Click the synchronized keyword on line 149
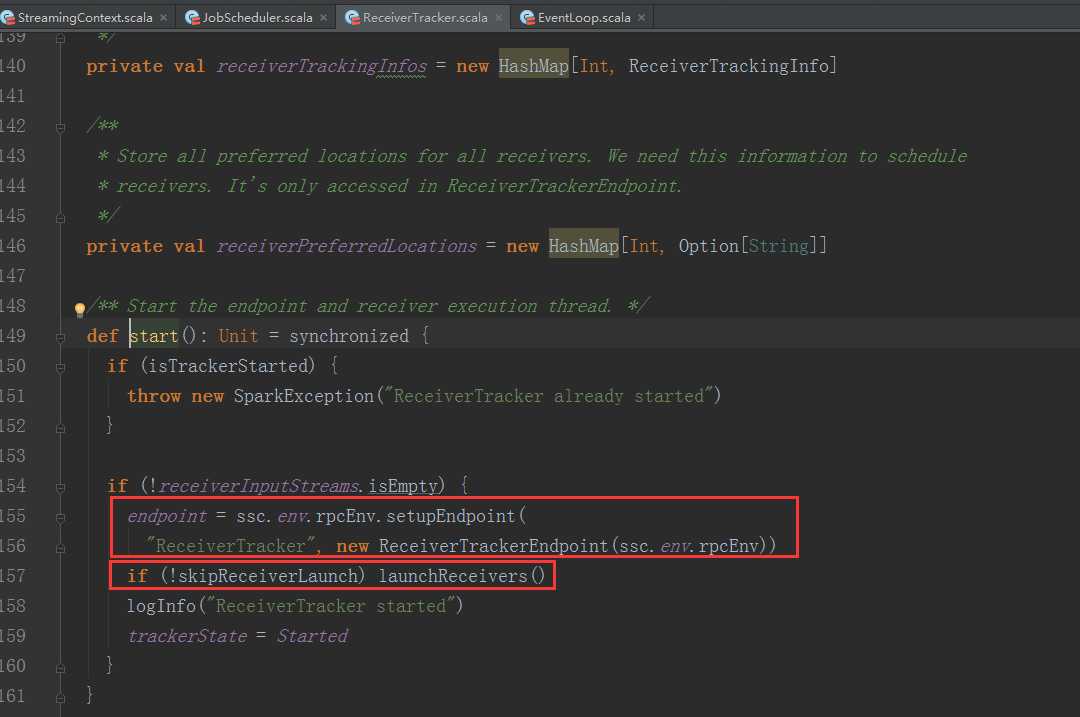Viewport: 1080px width, 717px height. (349, 336)
